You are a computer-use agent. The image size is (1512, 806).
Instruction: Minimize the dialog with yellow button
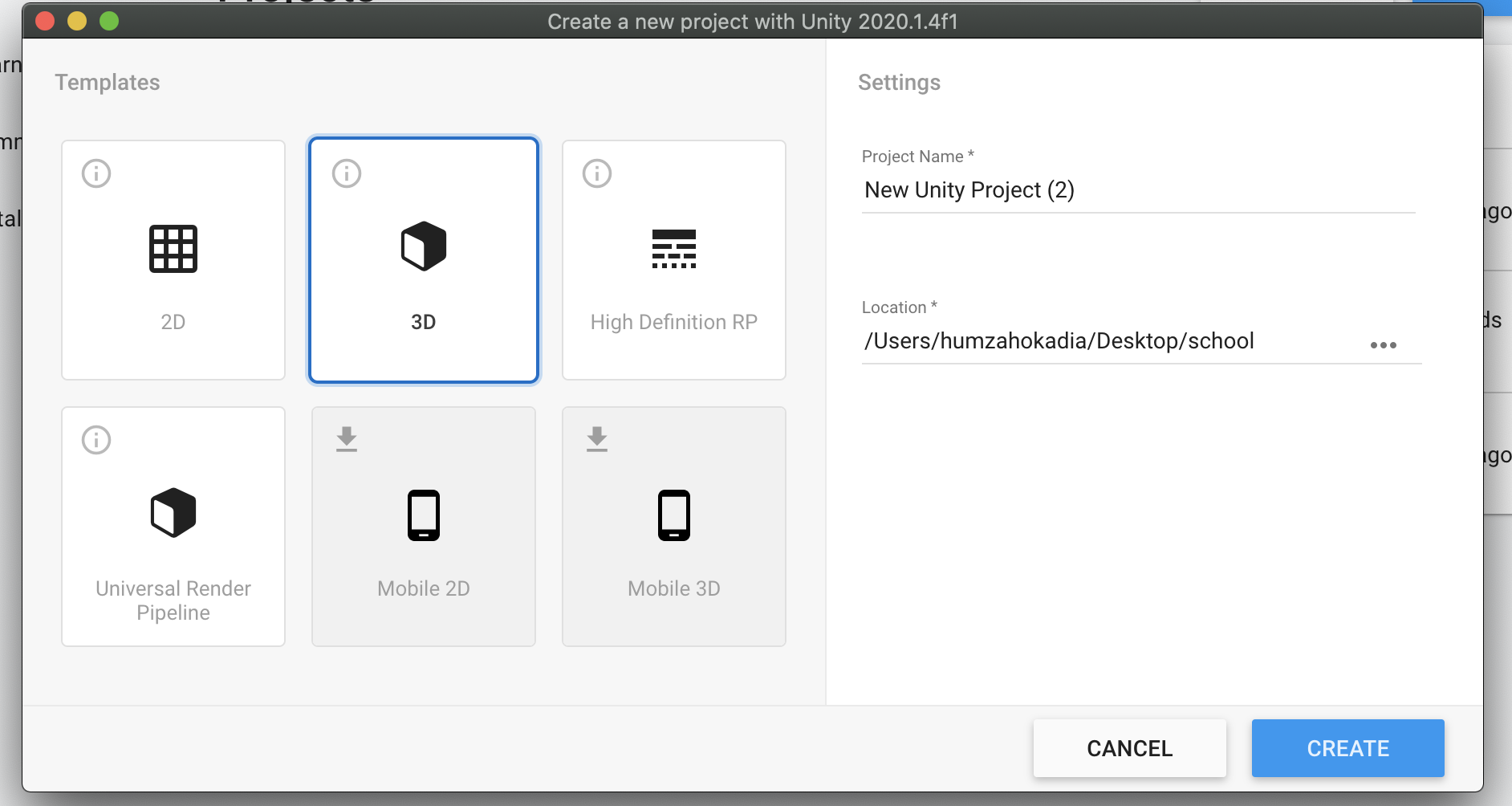point(77,21)
